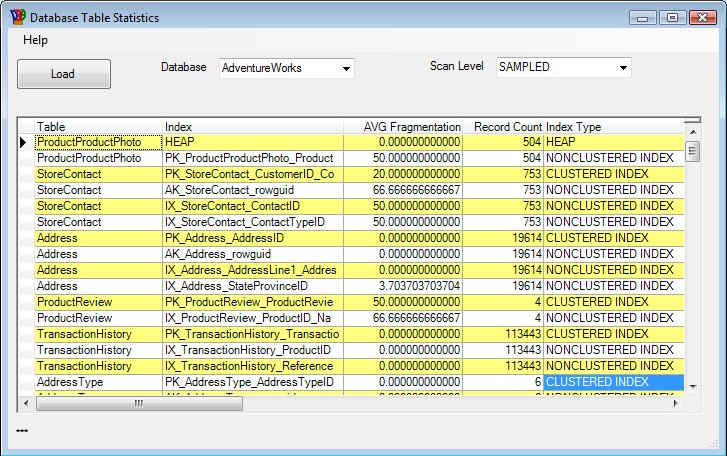Image resolution: width=727 pixels, height=456 pixels.
Task: Click the Index Type column header
Action: [x=613, y=127]
